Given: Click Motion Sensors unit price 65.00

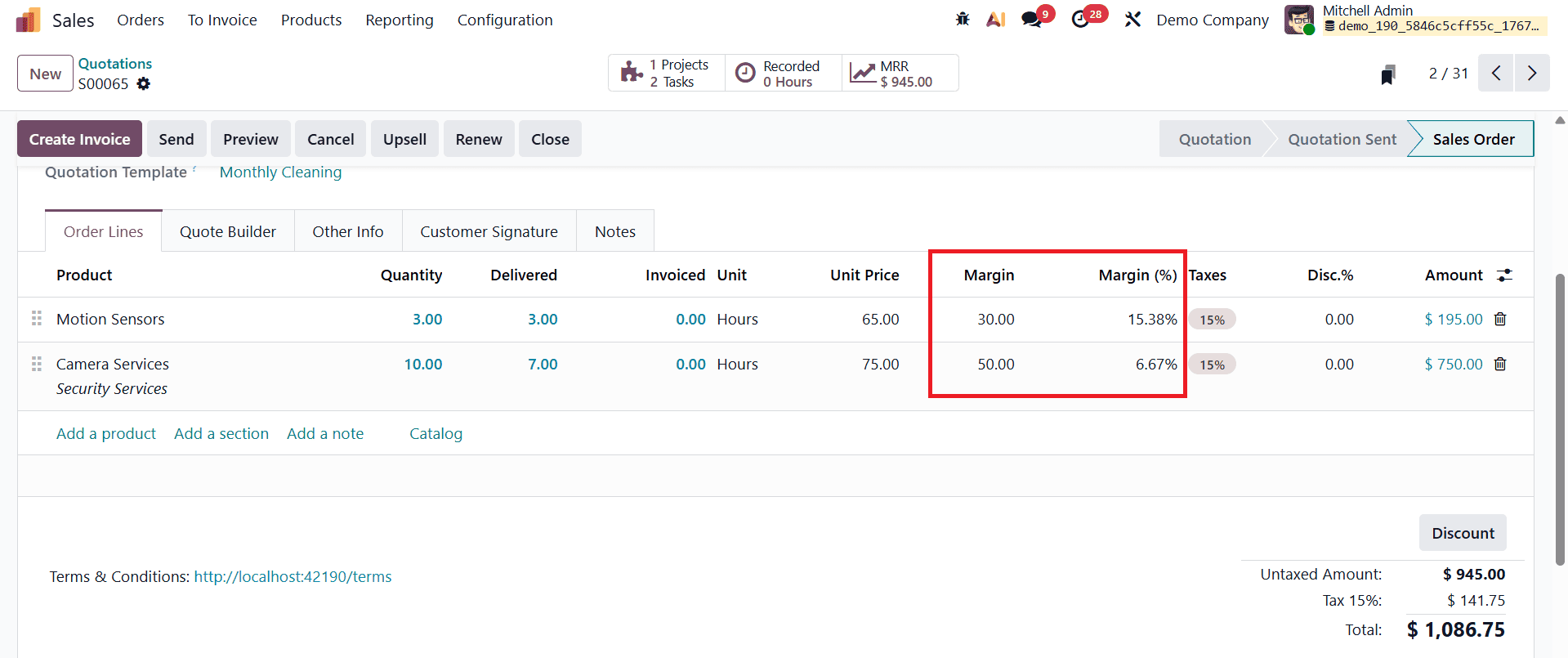Looking at the screenshot, I should click(x=880, y=319).
